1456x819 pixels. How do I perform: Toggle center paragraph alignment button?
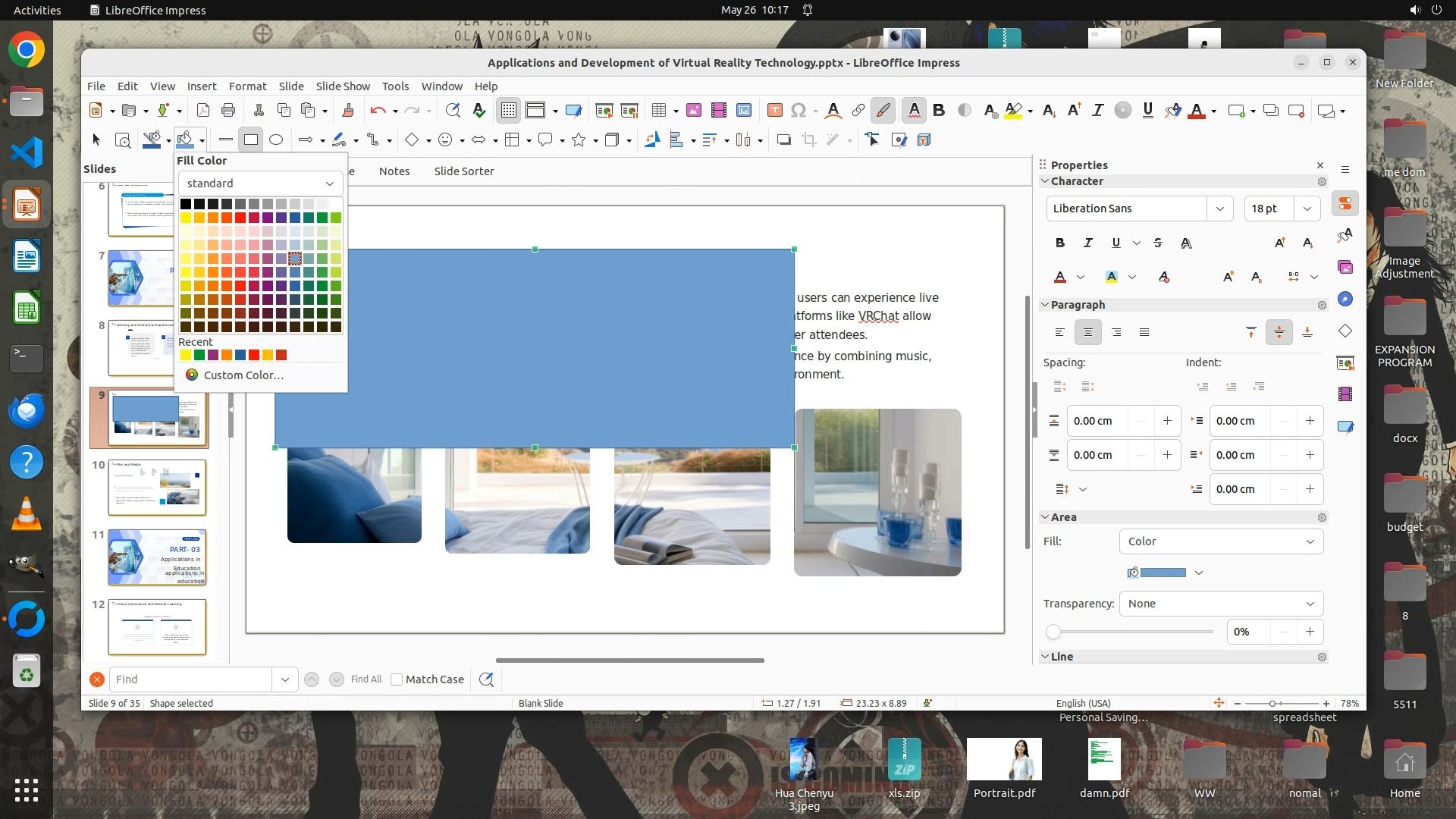[1087, 332]
